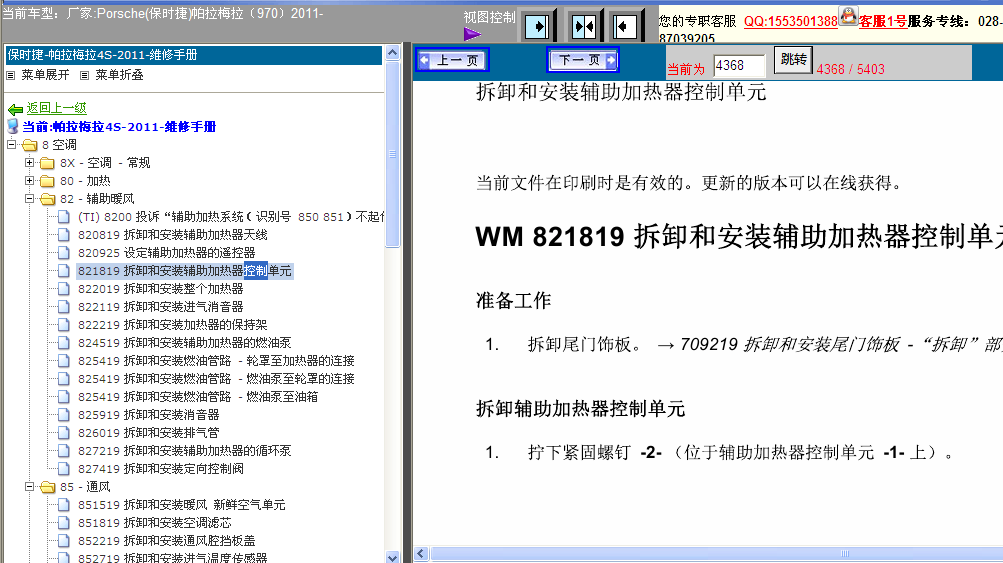Click the 4368 / 5403 page counter
Viewport: 1003px width, 563px height.
(x=850, y=69)
